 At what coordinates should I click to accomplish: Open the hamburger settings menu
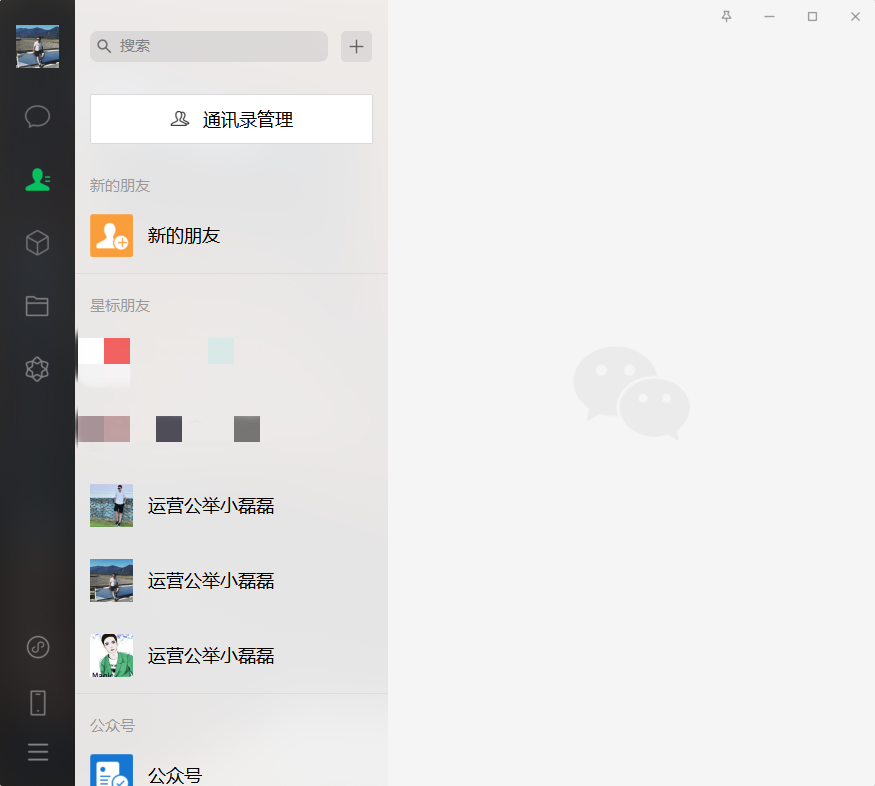pos(37,752)
